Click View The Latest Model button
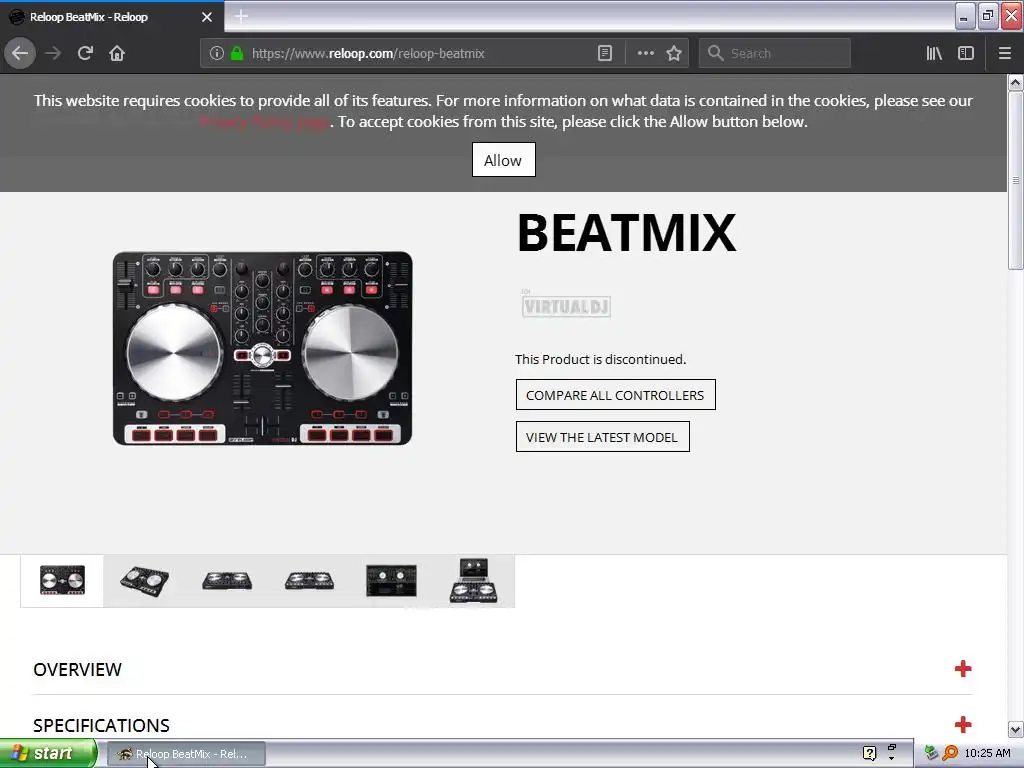Screen dimensions: 1024x768 [x=602, y=437]
